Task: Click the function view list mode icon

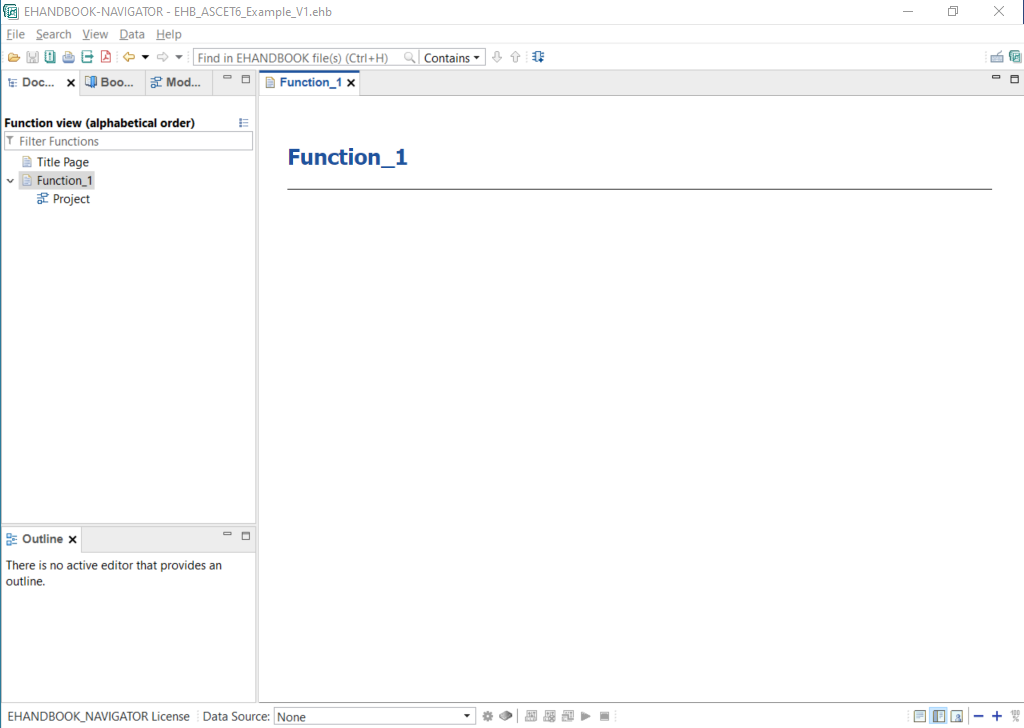Action: coord(244,123)
